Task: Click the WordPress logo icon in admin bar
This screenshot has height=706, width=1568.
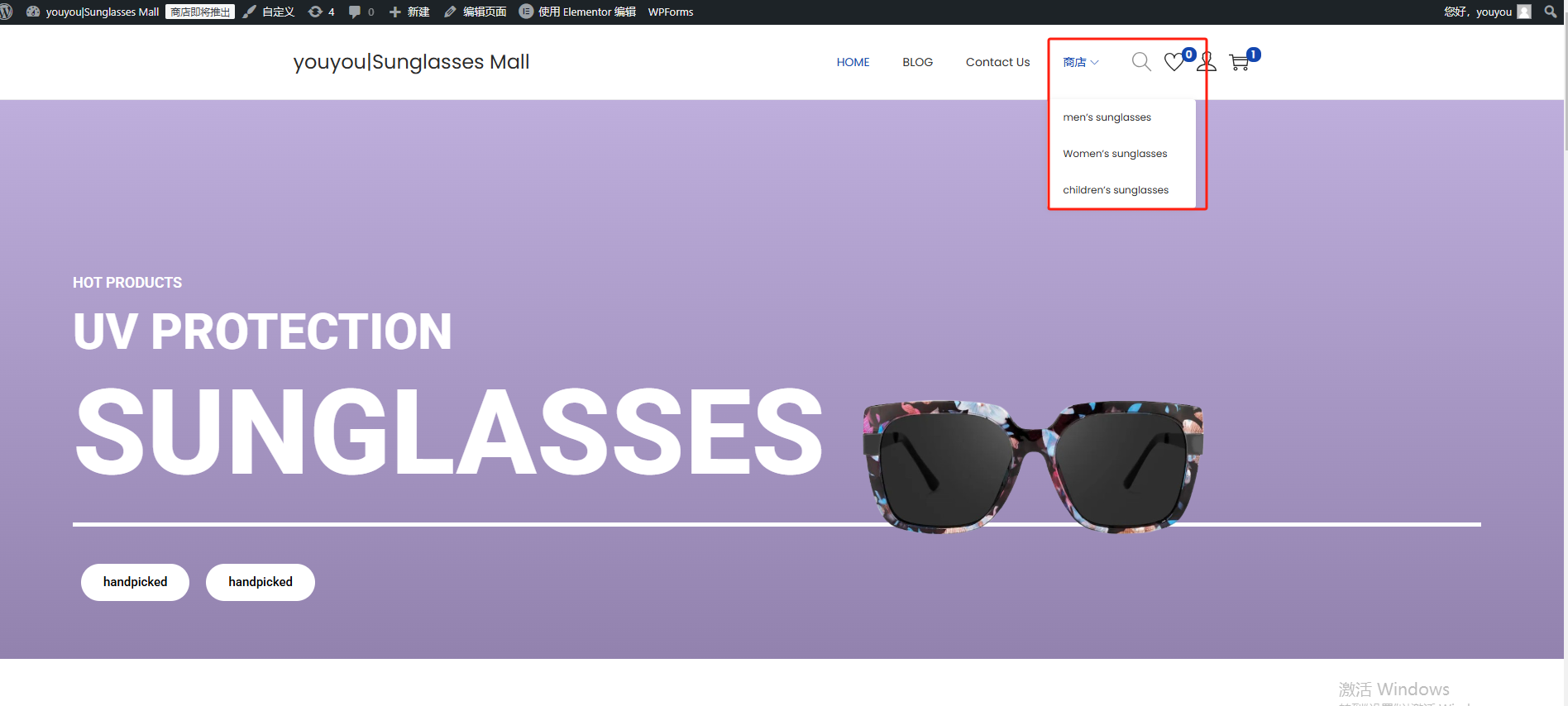Action: pyautogui.click(x=6, y=12)
